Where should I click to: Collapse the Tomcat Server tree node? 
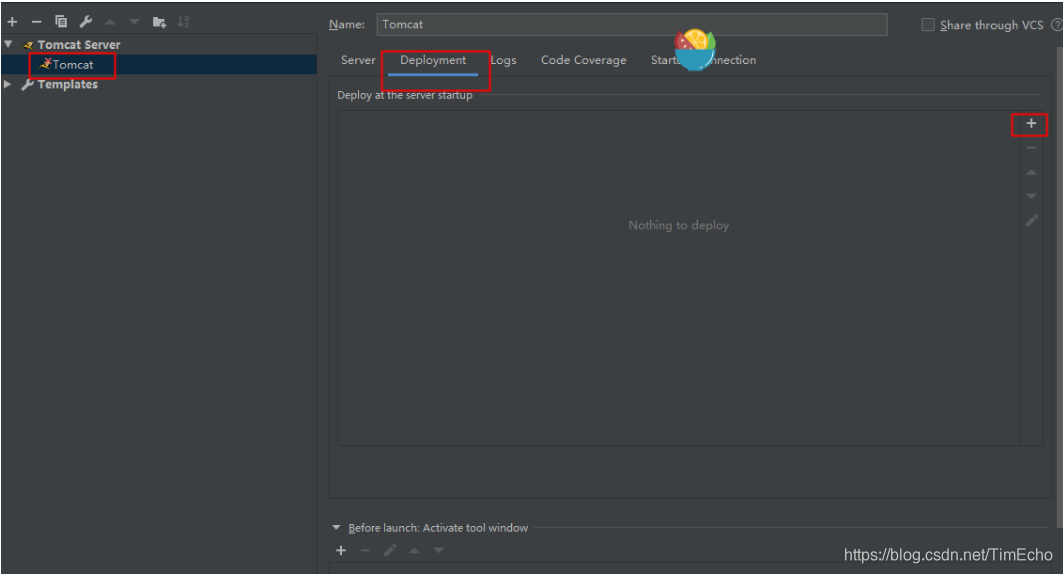click(x=8, y=44)
